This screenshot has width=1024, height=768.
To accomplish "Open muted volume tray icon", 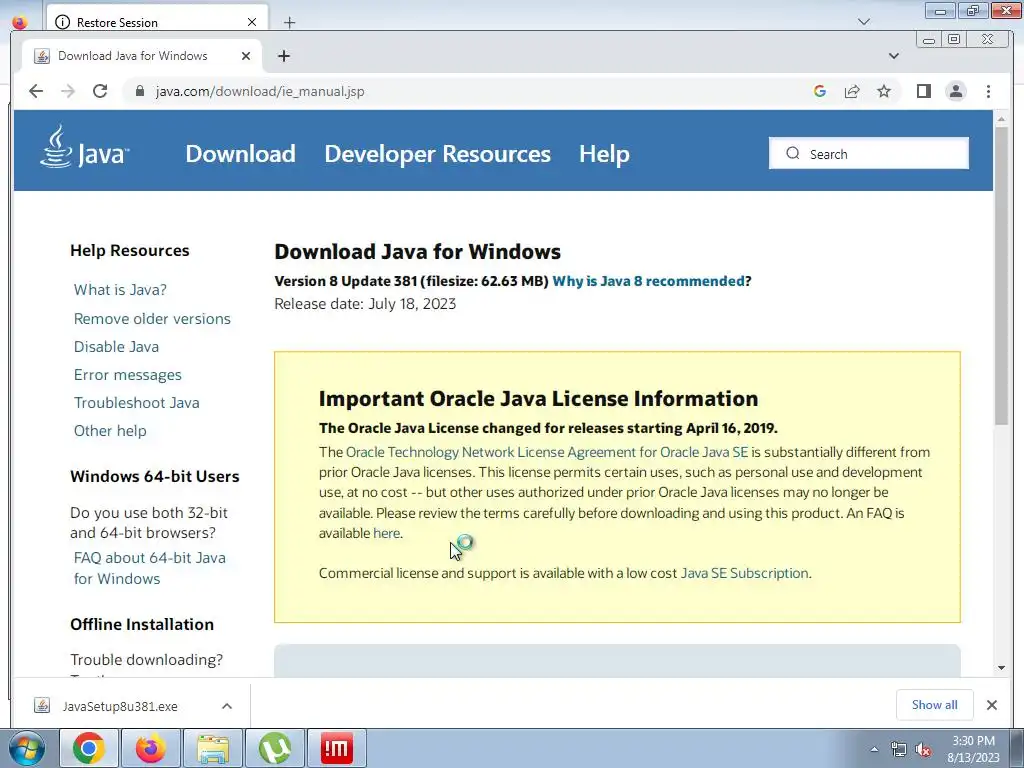I will coord(923,749).
